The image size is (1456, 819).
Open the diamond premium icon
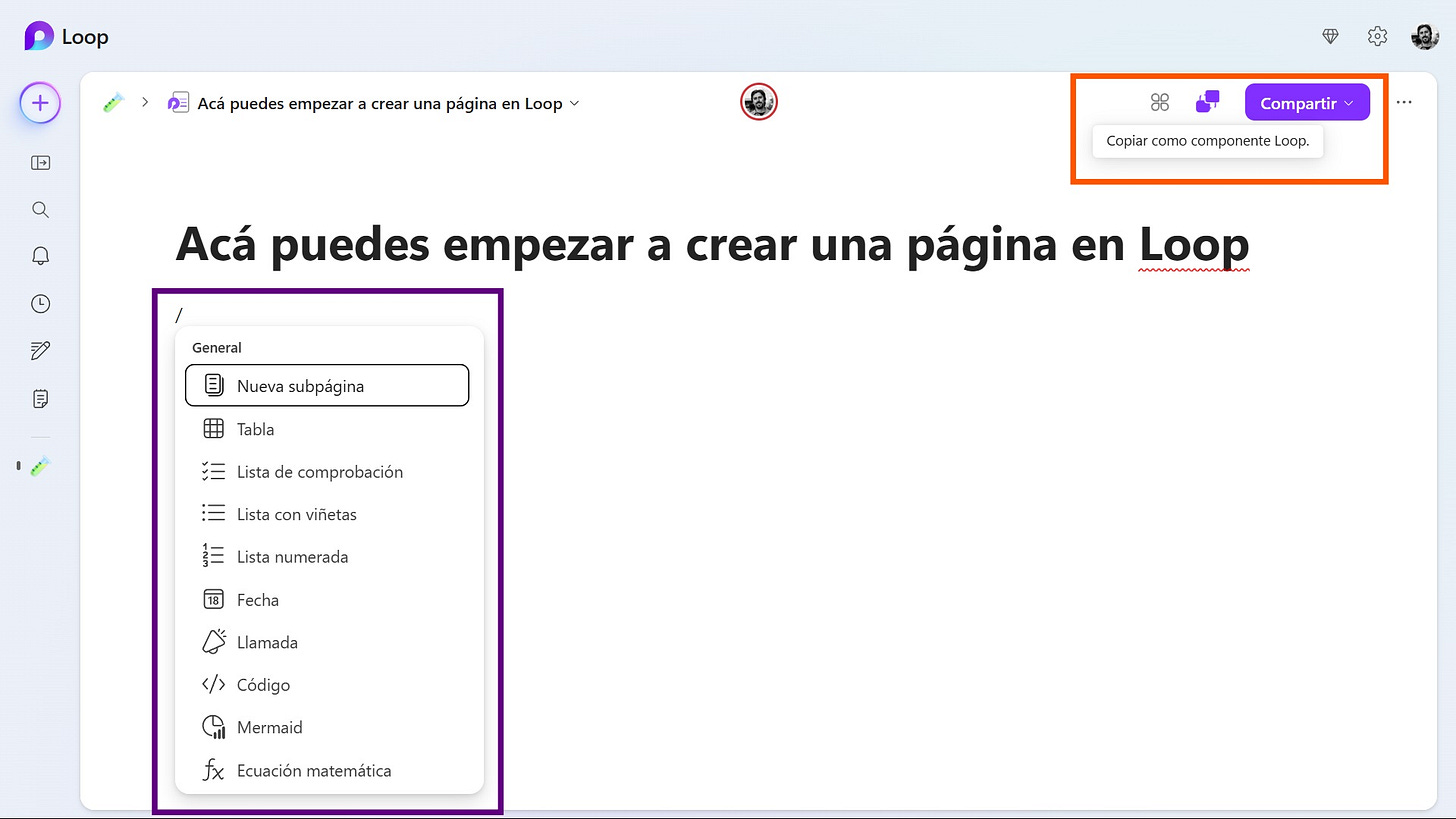[1330, 37]
